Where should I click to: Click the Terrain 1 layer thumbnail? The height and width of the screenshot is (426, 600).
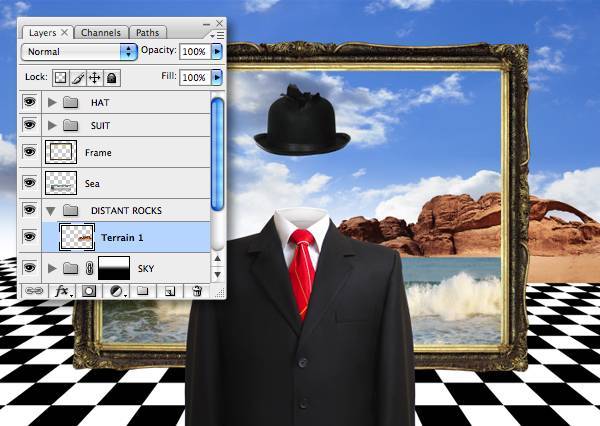77,237
